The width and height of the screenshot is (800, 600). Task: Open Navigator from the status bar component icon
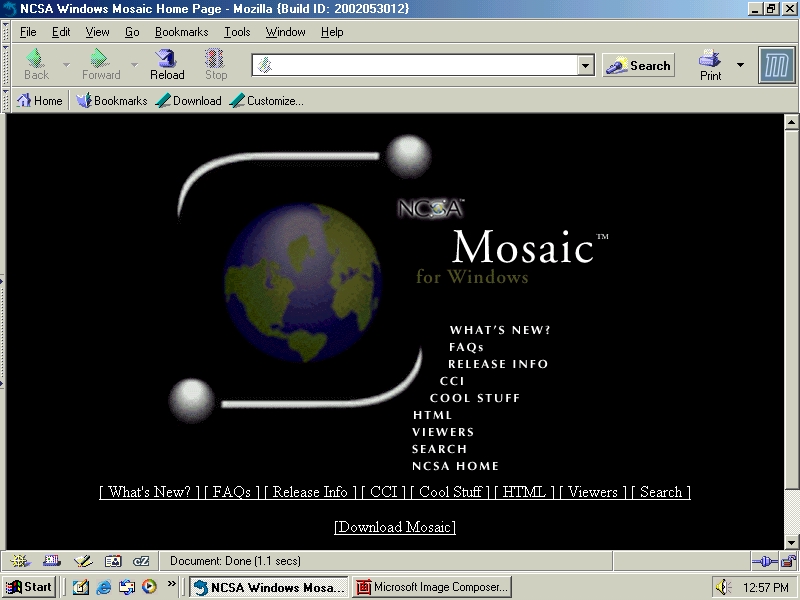21,562
